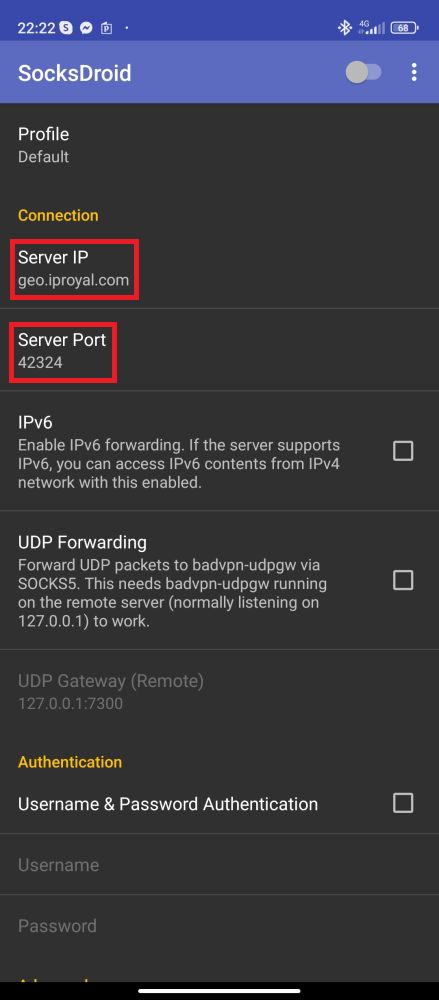Tap the Messenger notification icon
Viewport: 439px width, 1000px height.
point(86,28)
